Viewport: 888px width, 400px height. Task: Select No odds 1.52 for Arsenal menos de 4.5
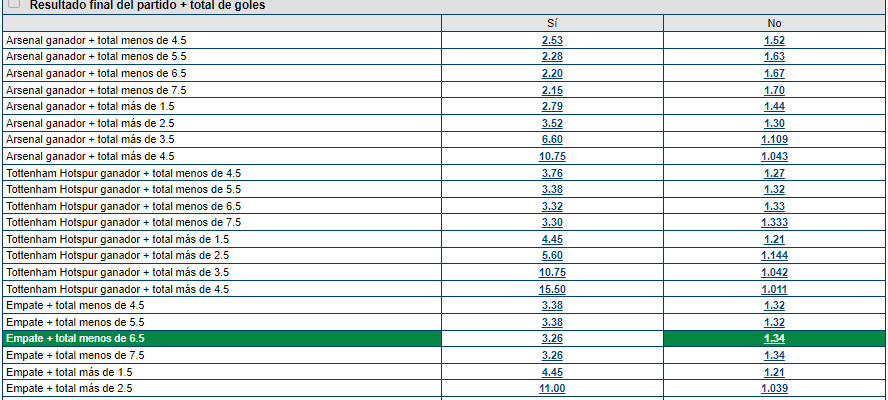[774, 40]
